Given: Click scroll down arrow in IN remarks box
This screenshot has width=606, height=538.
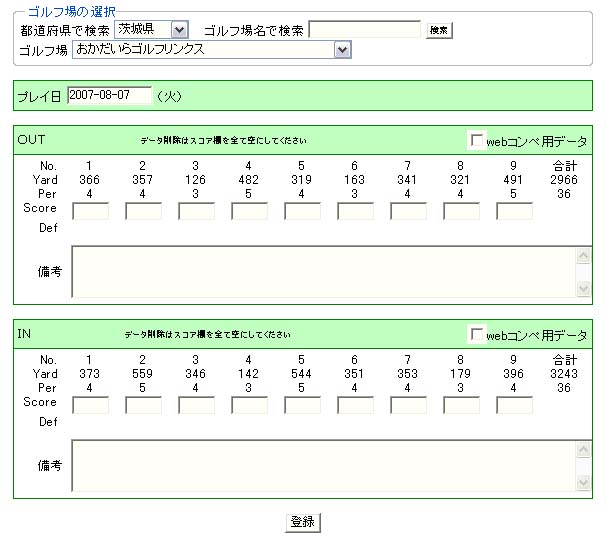Looking at the screenshot, I should (x=584, y=483).
